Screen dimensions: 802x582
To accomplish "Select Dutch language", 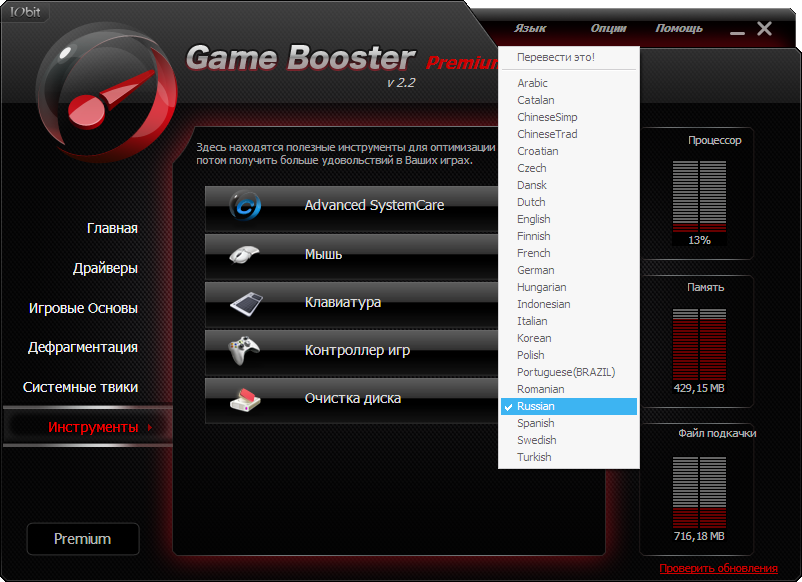I will [569, 202].
